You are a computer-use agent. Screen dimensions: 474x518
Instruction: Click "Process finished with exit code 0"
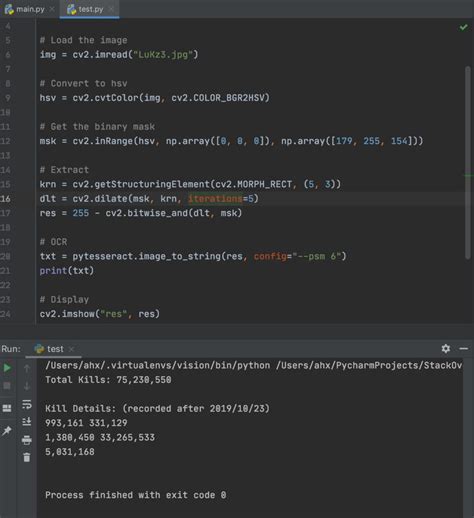(x=136, y=495)
